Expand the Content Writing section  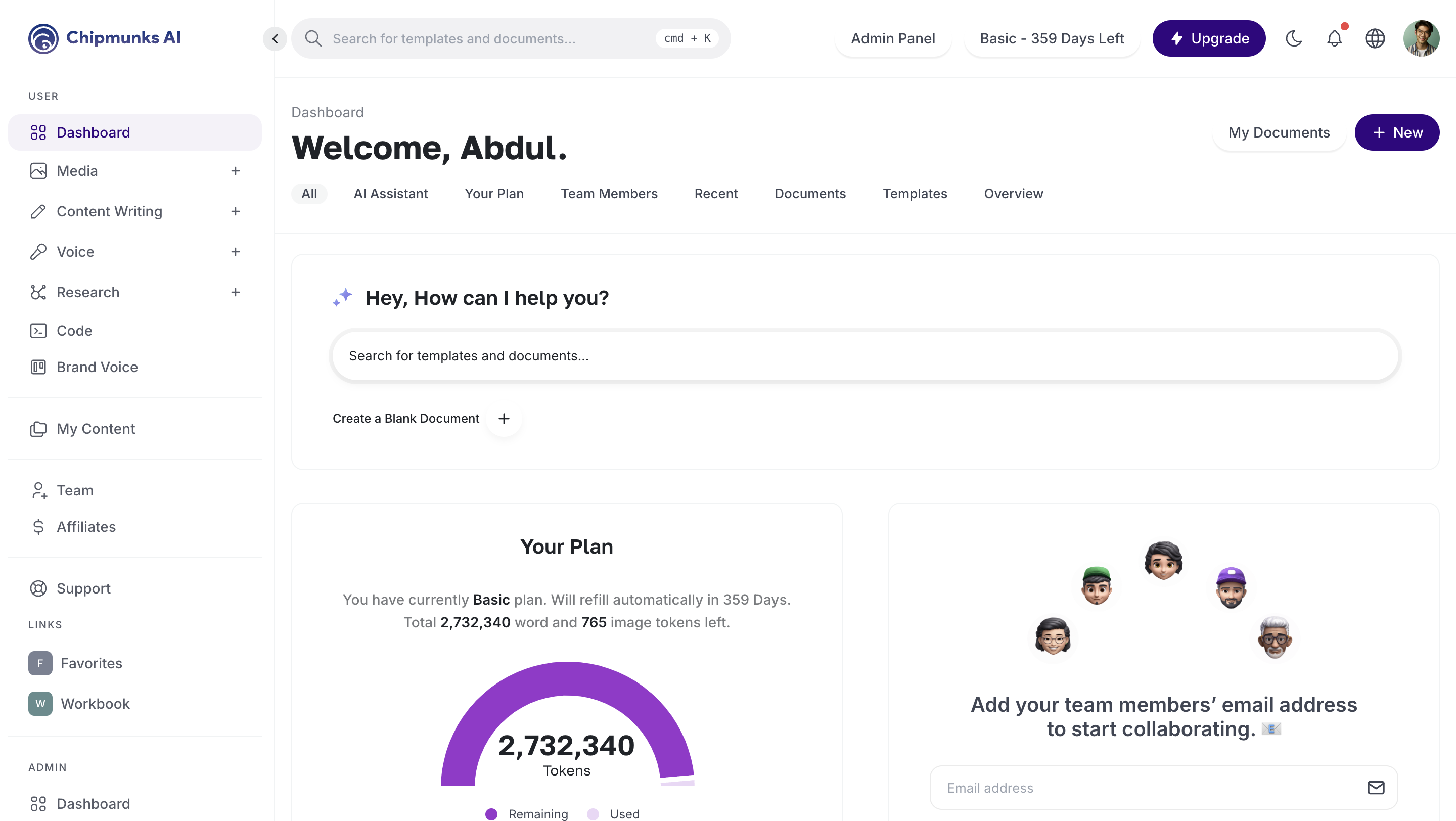pos(235,211)
